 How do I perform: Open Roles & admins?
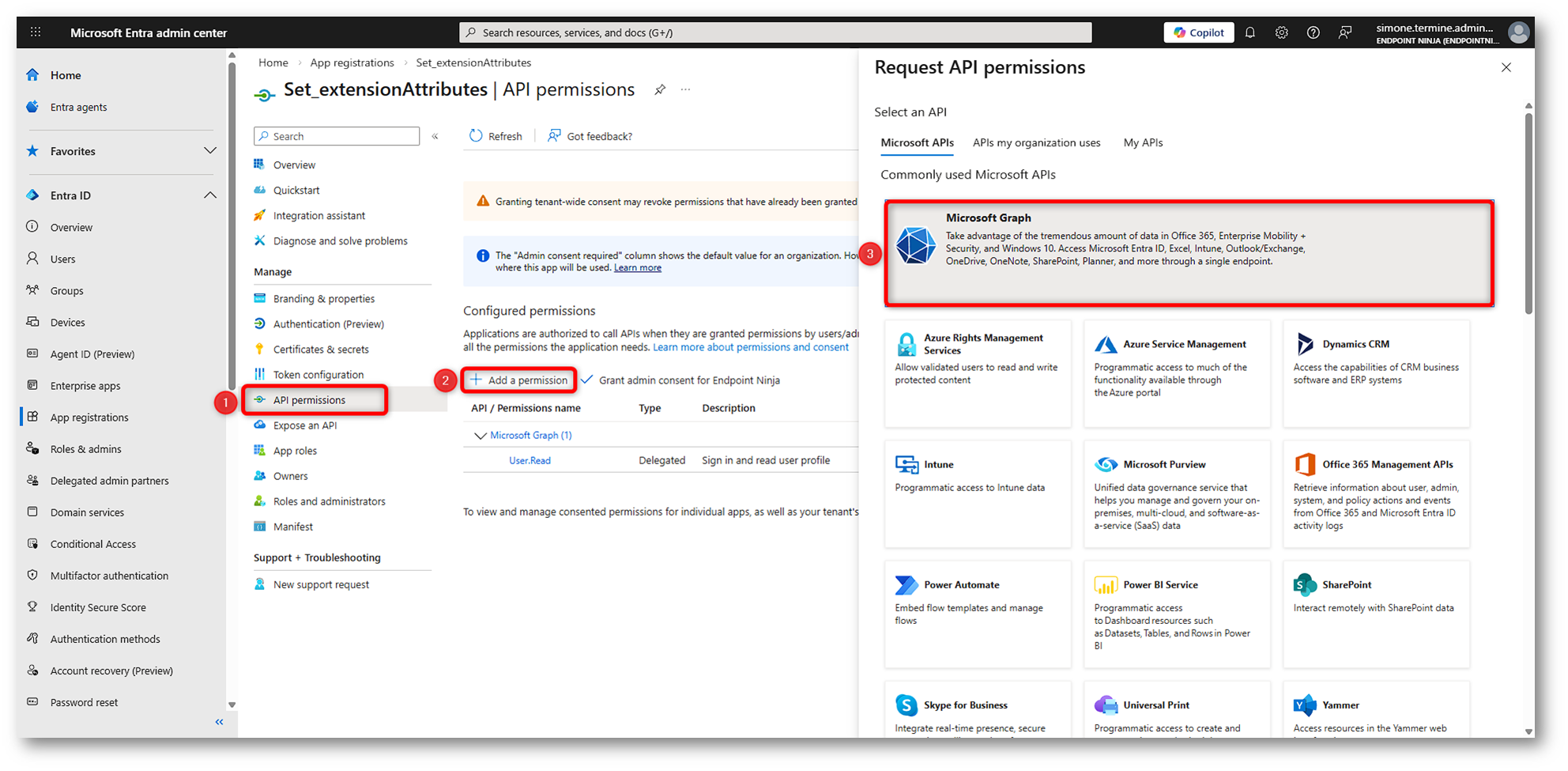tap(86, 448)
